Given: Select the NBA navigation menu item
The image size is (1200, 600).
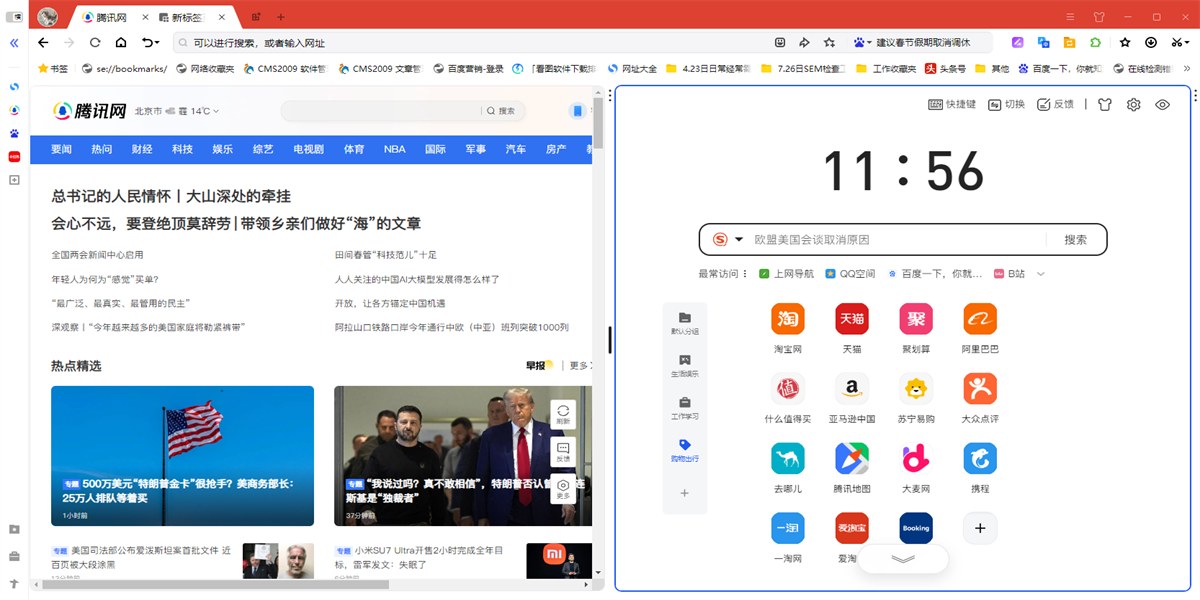Looking at the screenshot, I should pos(395,149).
